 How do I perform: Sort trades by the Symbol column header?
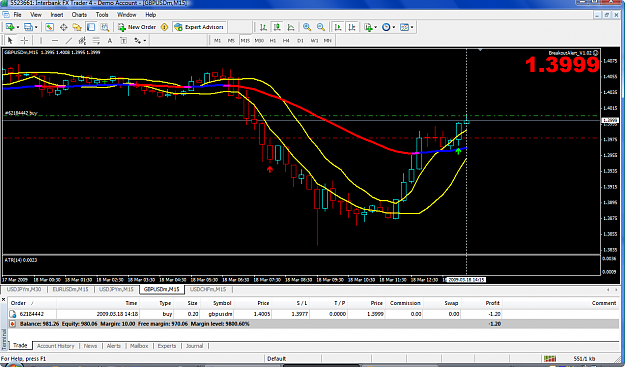[222, 303]
